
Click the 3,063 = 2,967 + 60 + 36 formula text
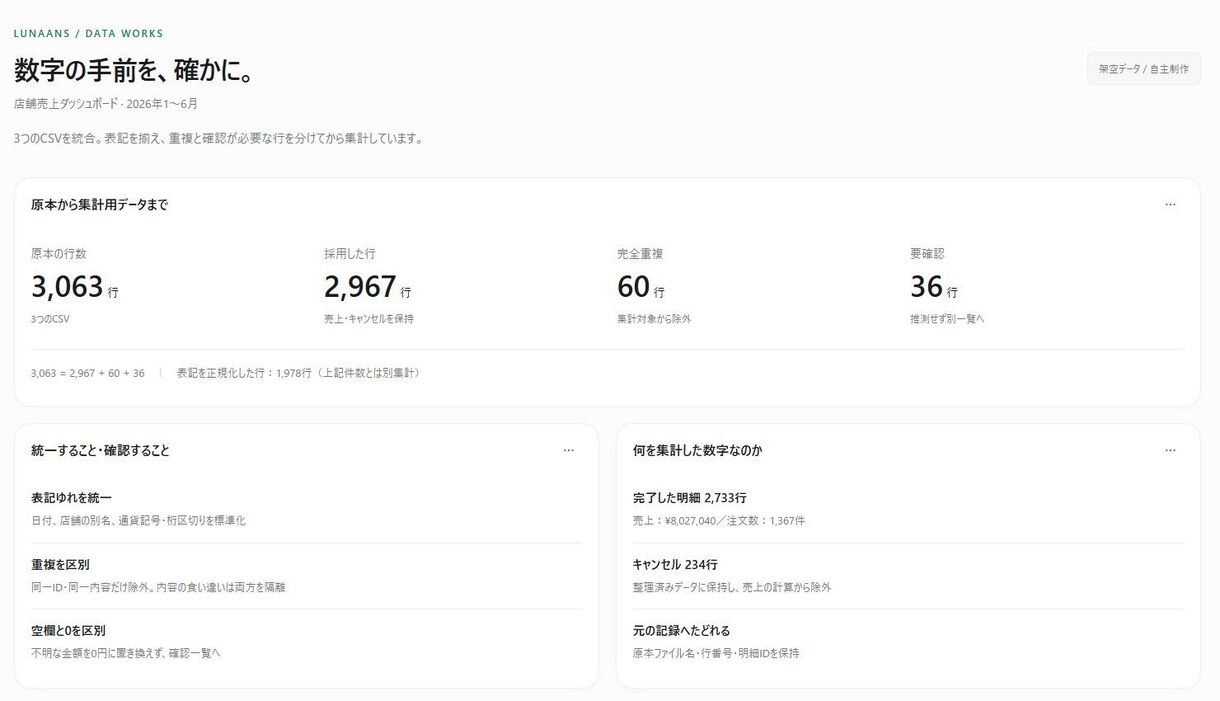click(x=88, y=373)
